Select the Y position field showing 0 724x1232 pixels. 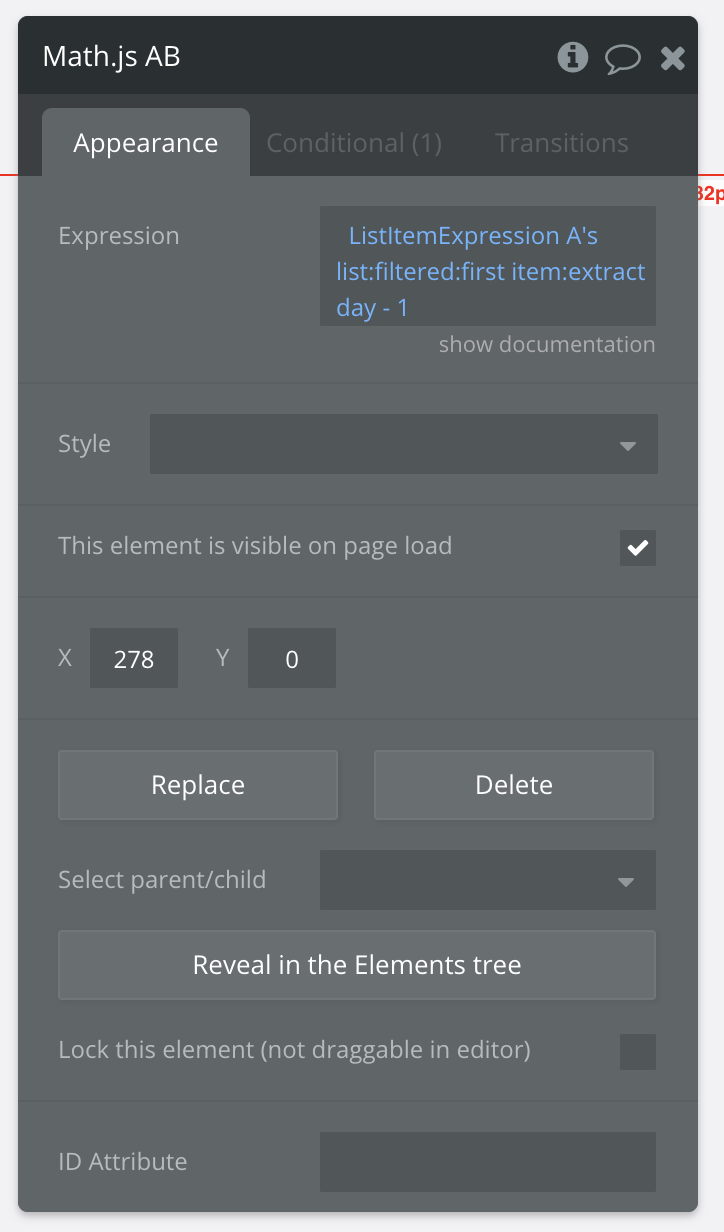(291, 658)
